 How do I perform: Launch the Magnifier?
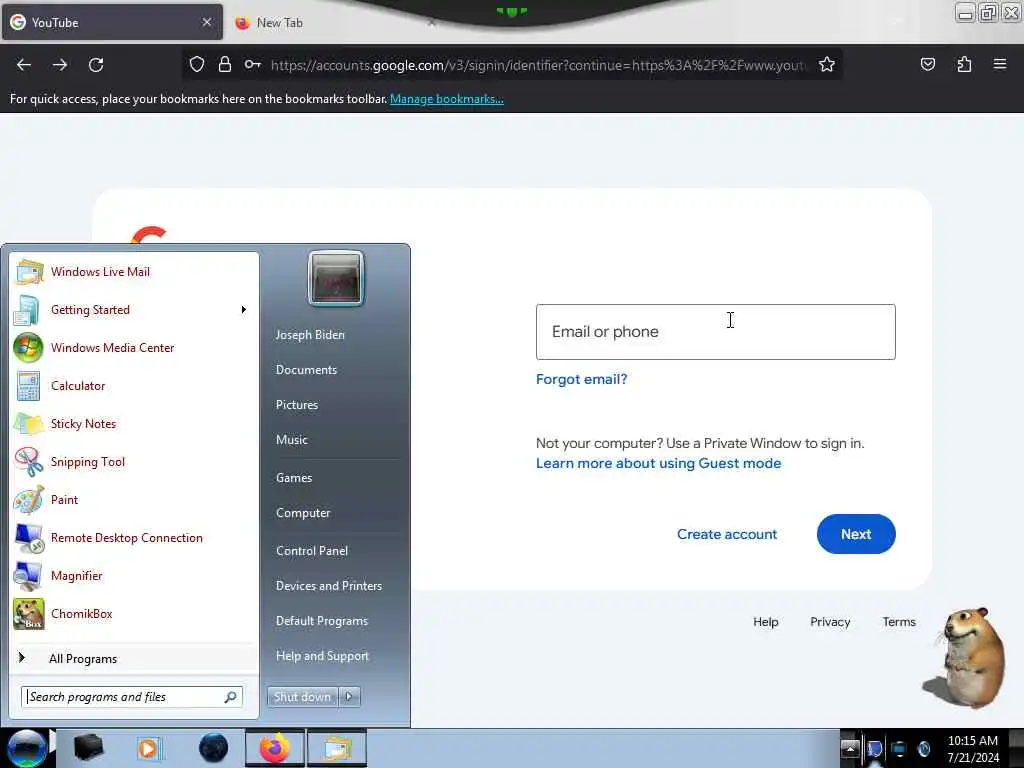pos(76,575)
